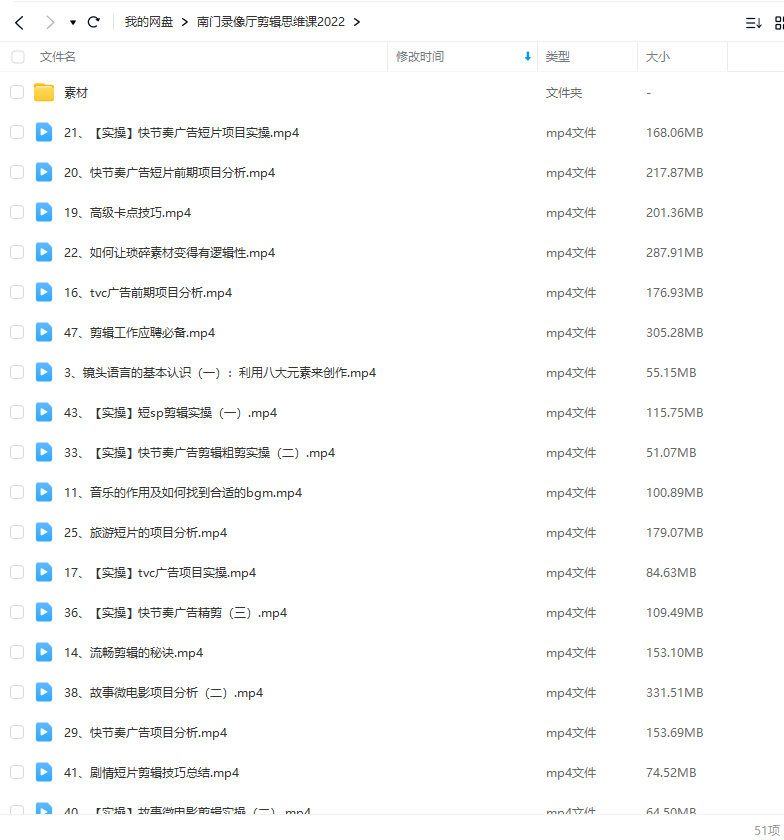Viewport: 784px width, 840px height.
Task: Click the video icon for 47、剪辑工作应聘必备.mp4
Action: (x=44, y=333)
